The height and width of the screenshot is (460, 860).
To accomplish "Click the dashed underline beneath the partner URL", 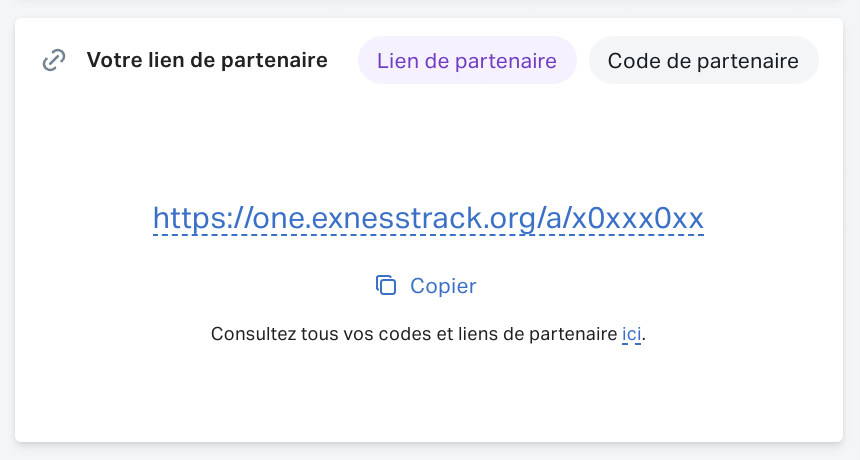I will [428, 235].
